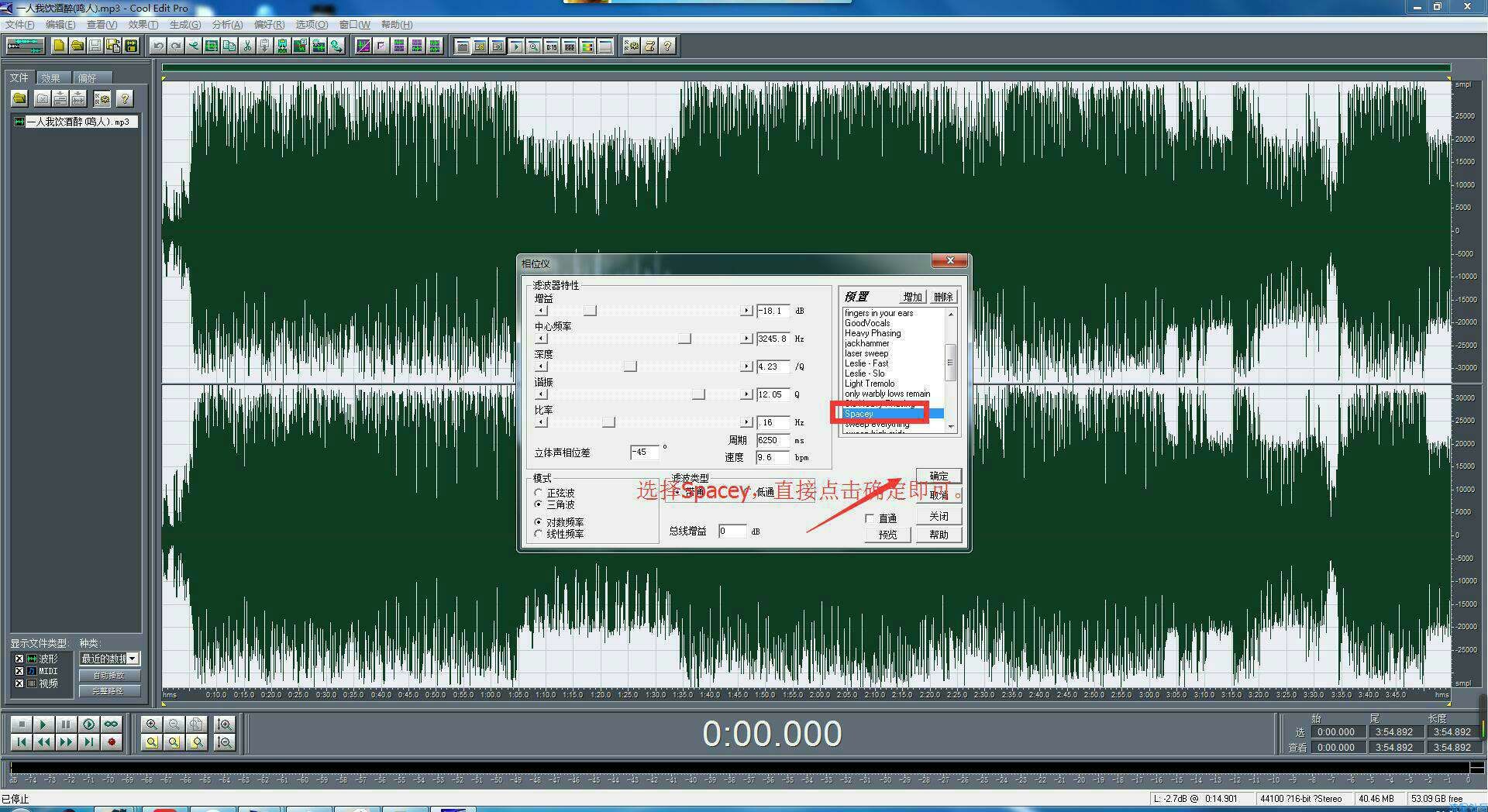Click the Stop playback button
Viewport: 1488px width, 812px height.
tap(21, 724)
